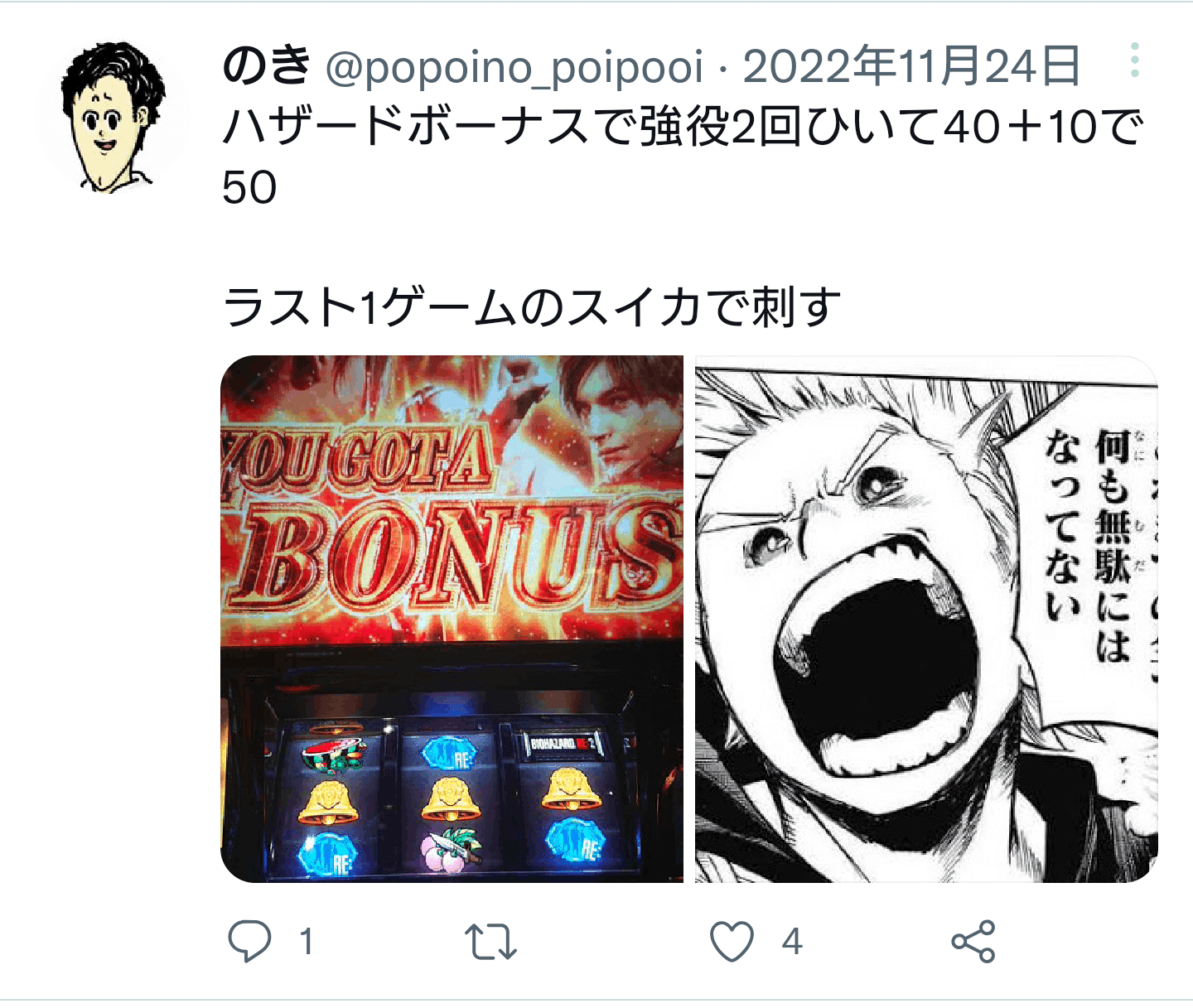Like the tweet with the heart icon

[732, 942]
